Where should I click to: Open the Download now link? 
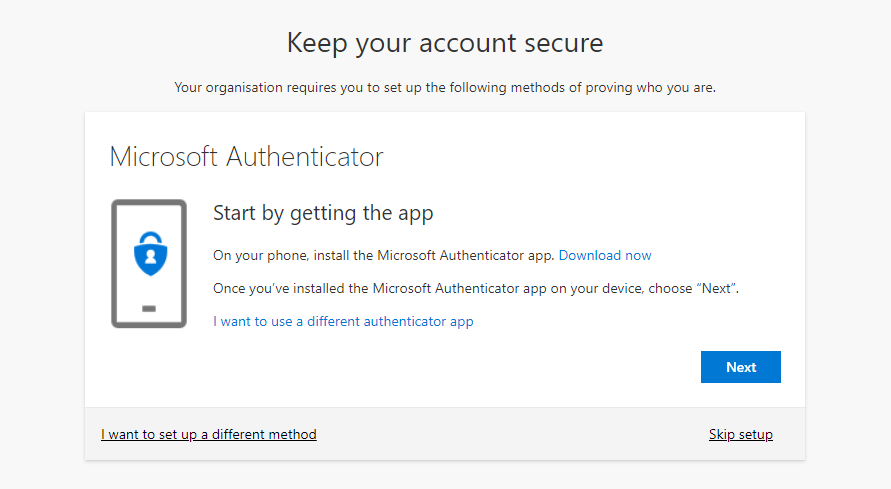click(605, 256)
